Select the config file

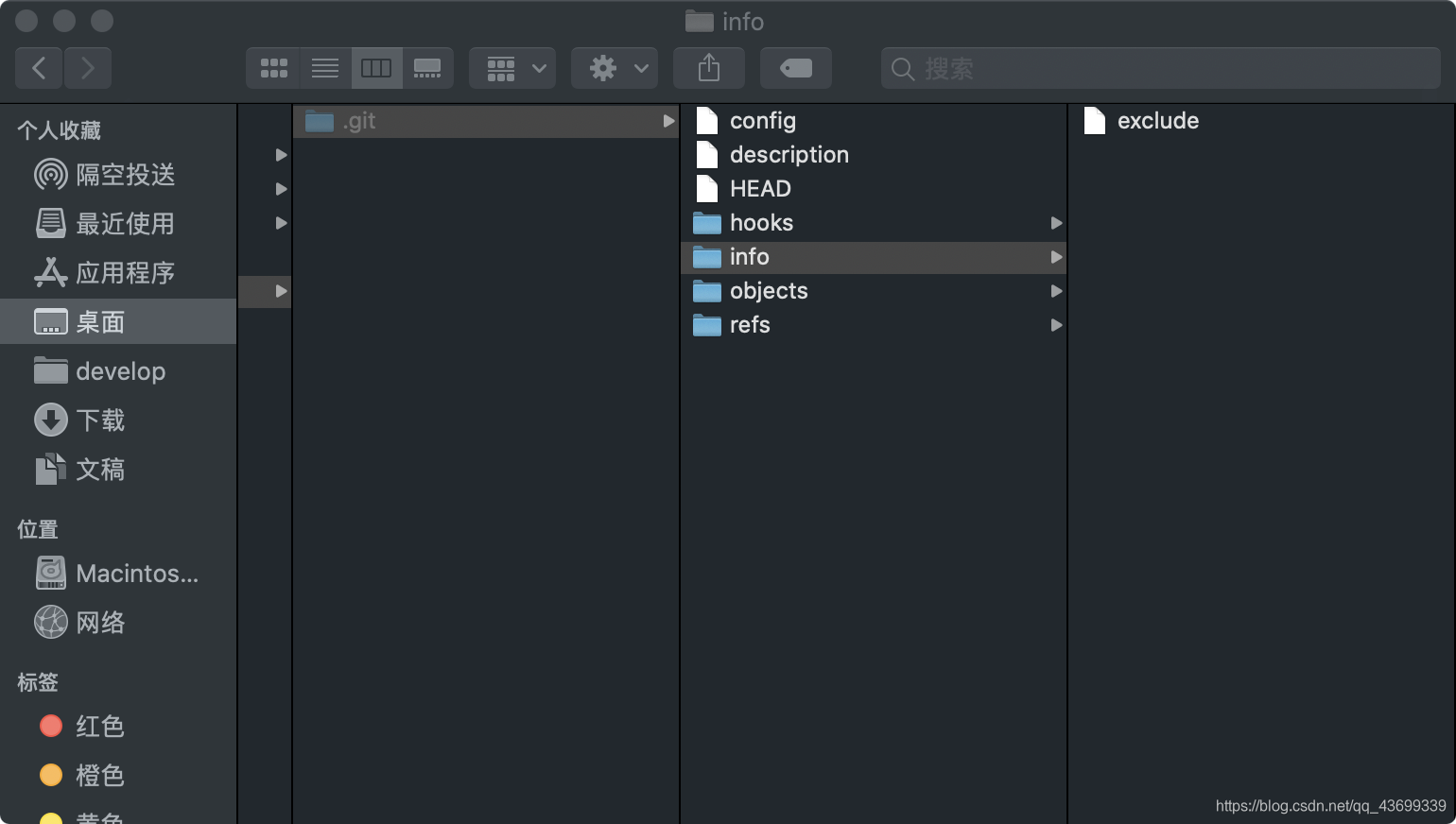pos(874,121)
